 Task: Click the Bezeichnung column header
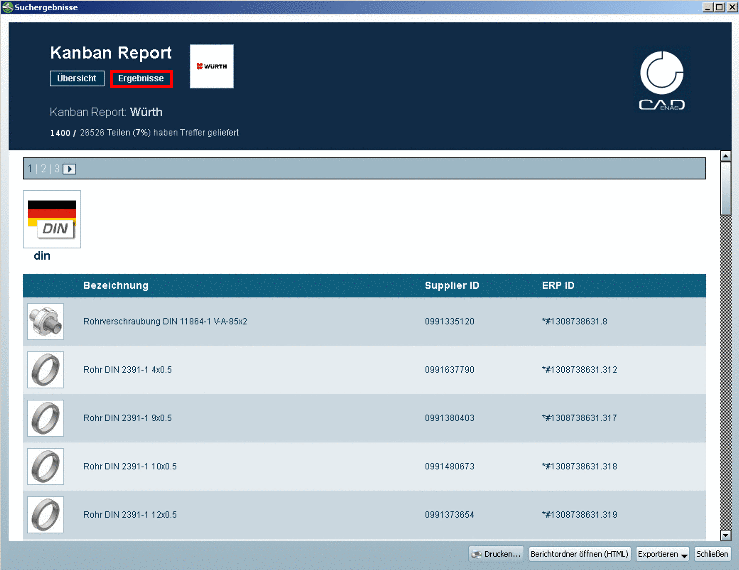point(115,285)
